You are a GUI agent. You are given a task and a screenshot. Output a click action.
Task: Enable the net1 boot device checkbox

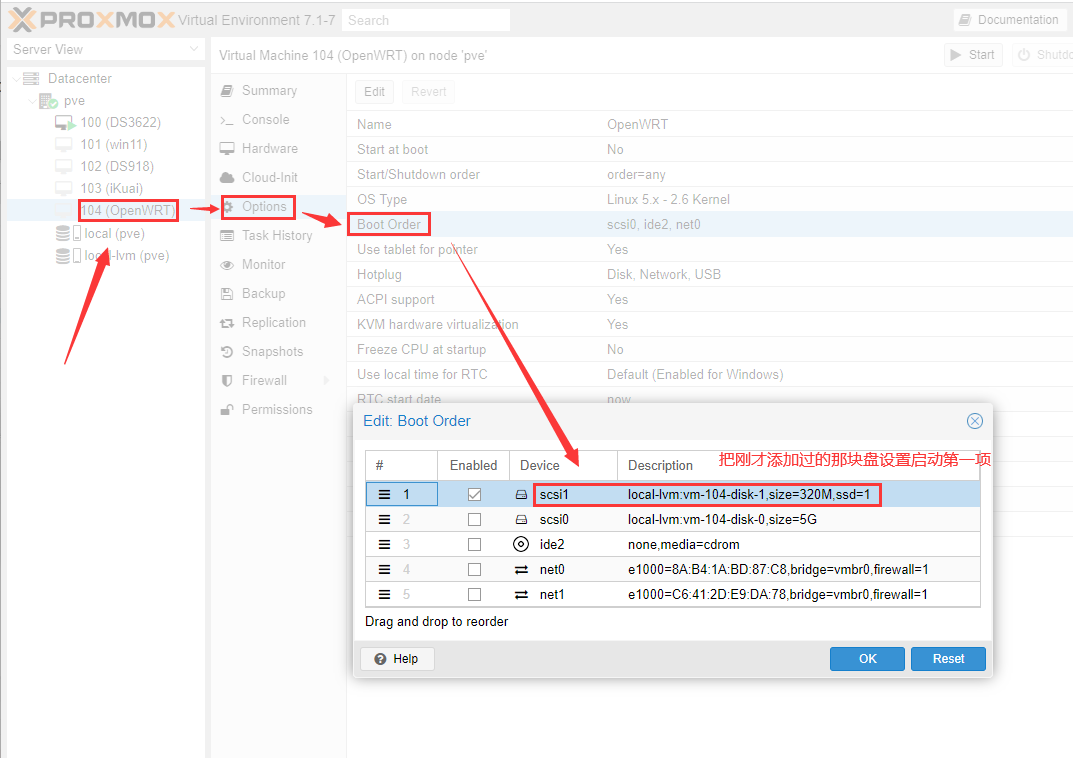pos(474,595)
